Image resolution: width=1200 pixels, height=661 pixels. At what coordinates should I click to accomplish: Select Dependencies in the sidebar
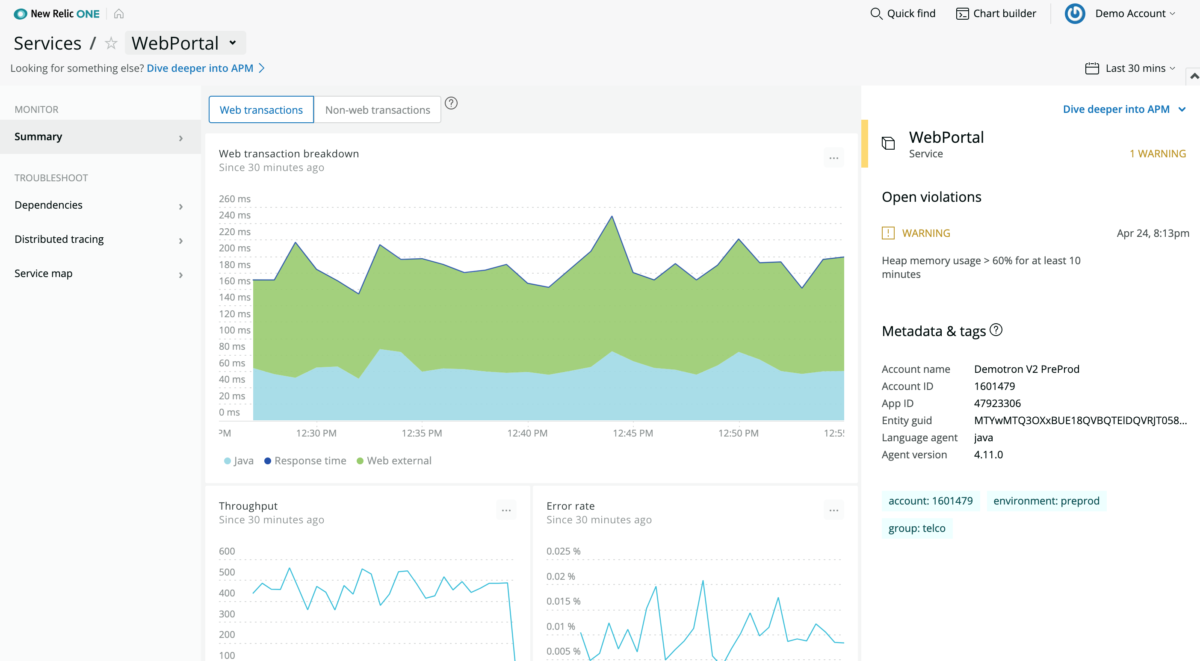tap(100, 205)
